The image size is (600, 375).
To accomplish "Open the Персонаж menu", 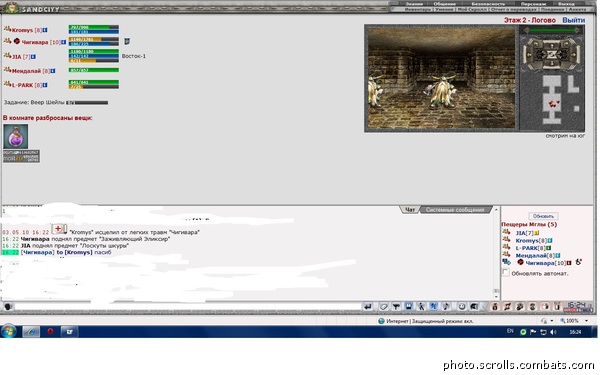I will coord(533,4).
